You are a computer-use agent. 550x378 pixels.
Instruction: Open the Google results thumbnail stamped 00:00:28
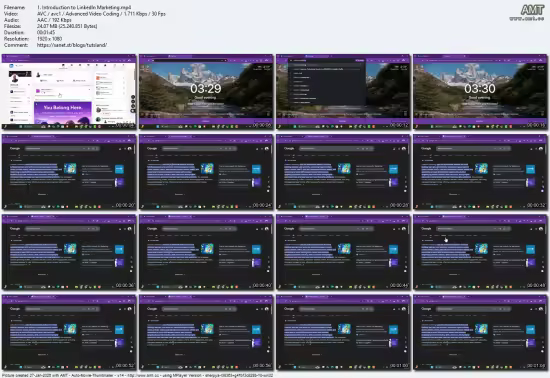coord(343,172)
